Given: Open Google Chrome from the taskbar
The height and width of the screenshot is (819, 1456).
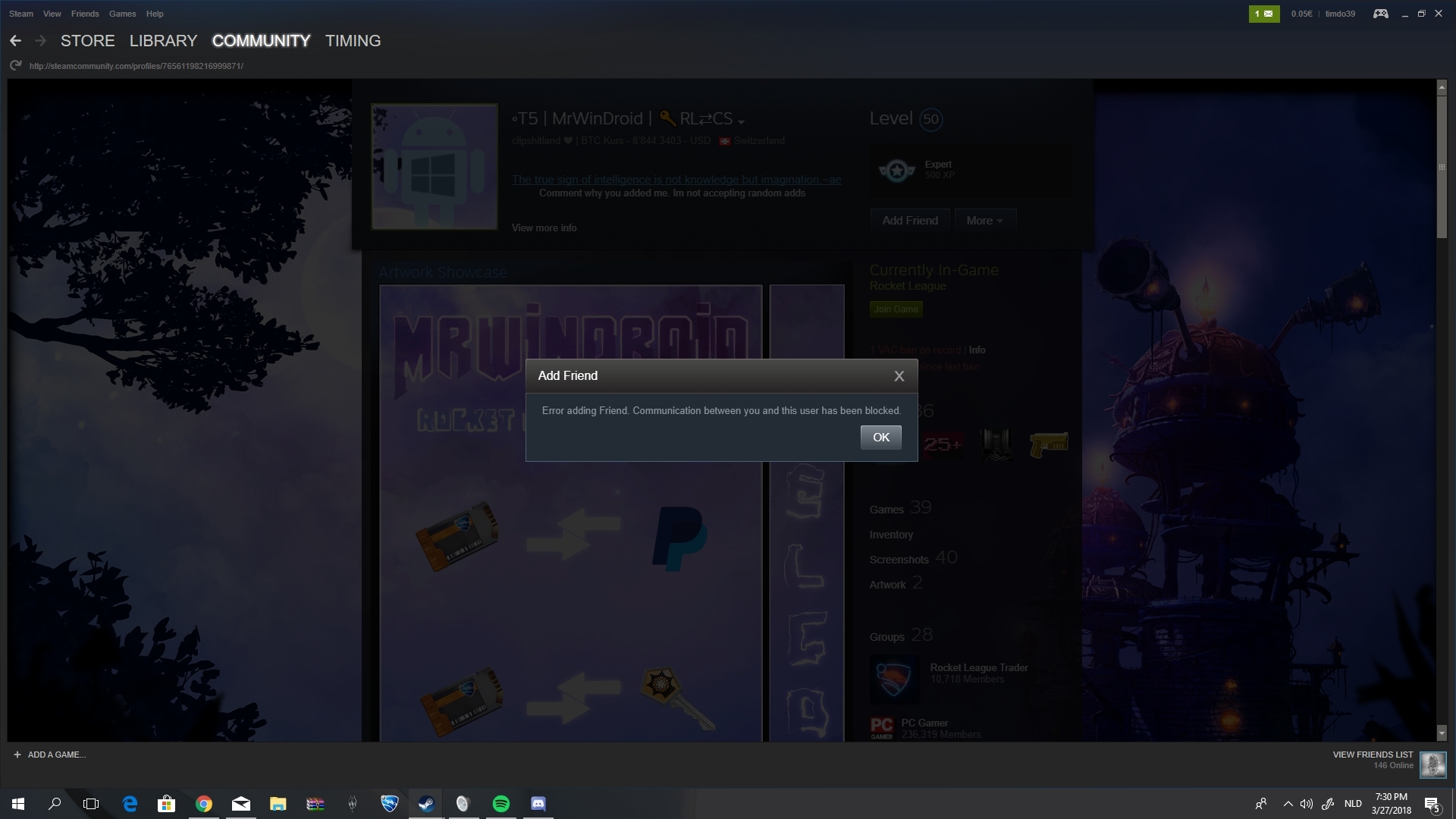Looking at the screenshot, I should click(x=203, y=804).
